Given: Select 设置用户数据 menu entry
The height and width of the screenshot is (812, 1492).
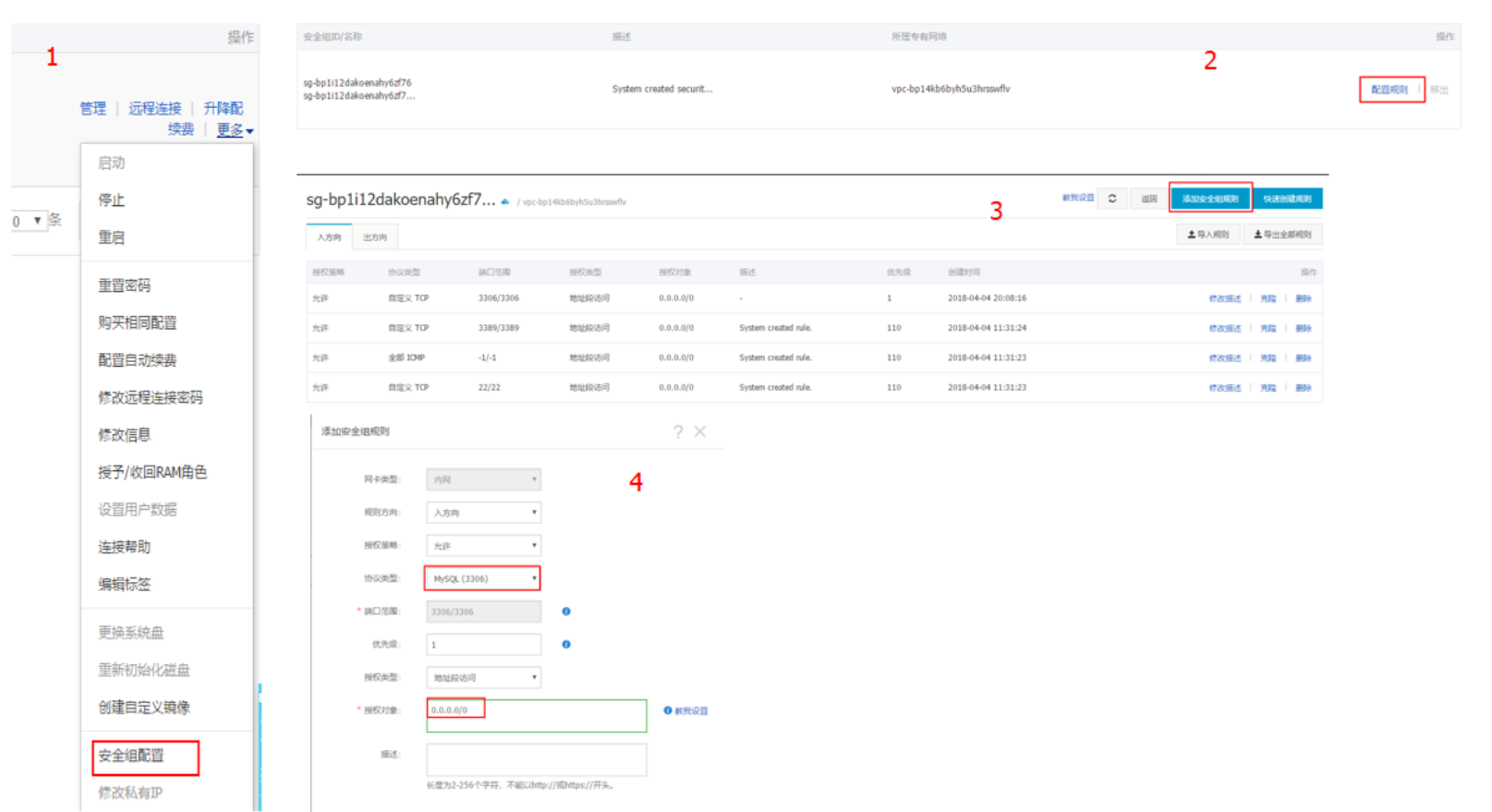Looking at the screenshot, I should coord(138,509).
